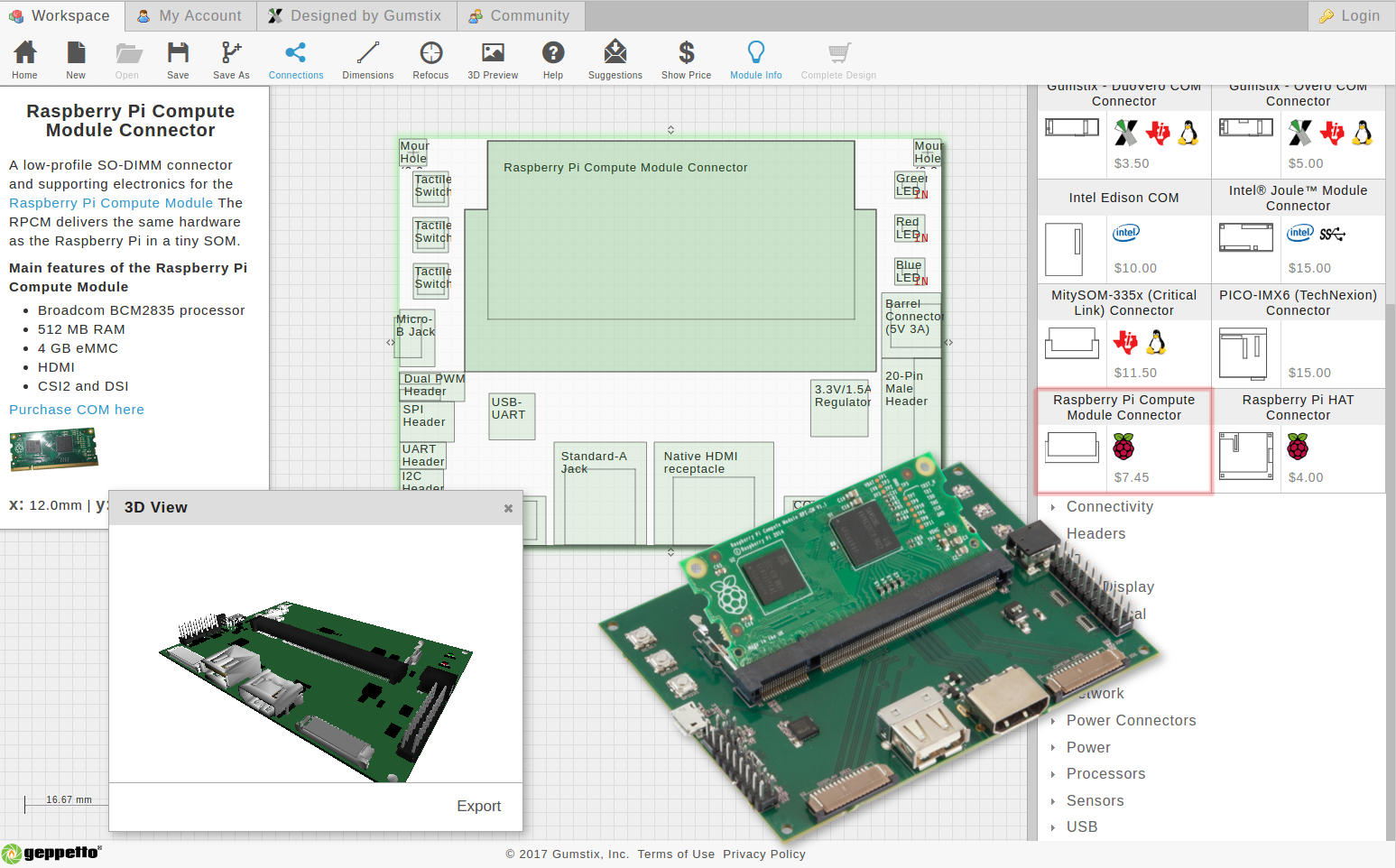Open Help from the toolbar
1396x868 pixels.
pos(553,60)
